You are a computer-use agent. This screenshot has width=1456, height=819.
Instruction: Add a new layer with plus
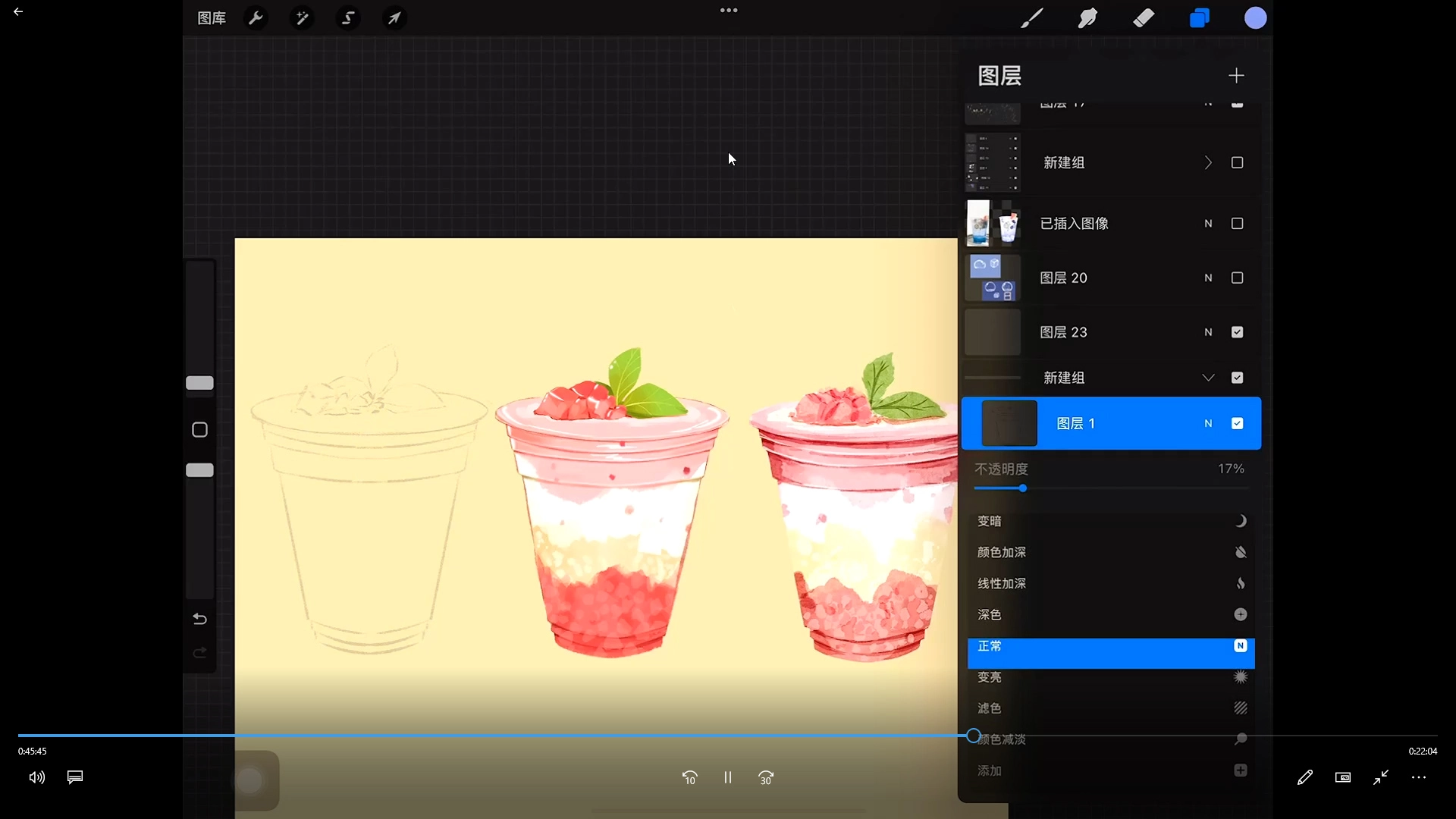tap(1236, 76)
